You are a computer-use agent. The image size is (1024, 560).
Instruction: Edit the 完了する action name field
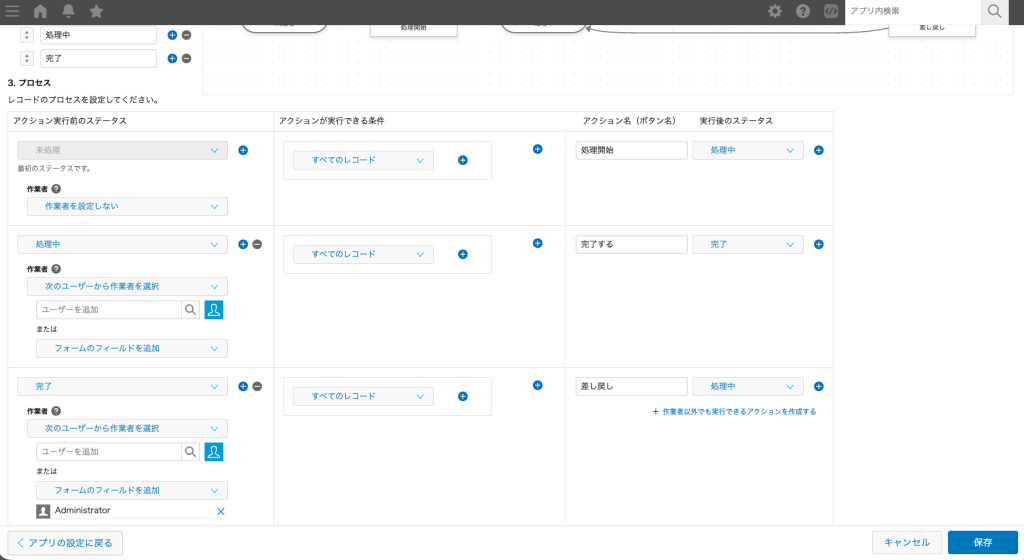tap(632, 244)
